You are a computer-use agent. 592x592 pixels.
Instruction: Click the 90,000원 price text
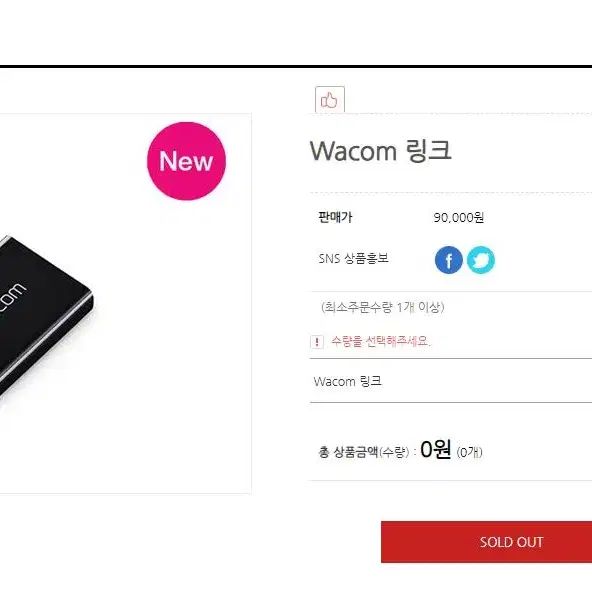pos(458,217)
